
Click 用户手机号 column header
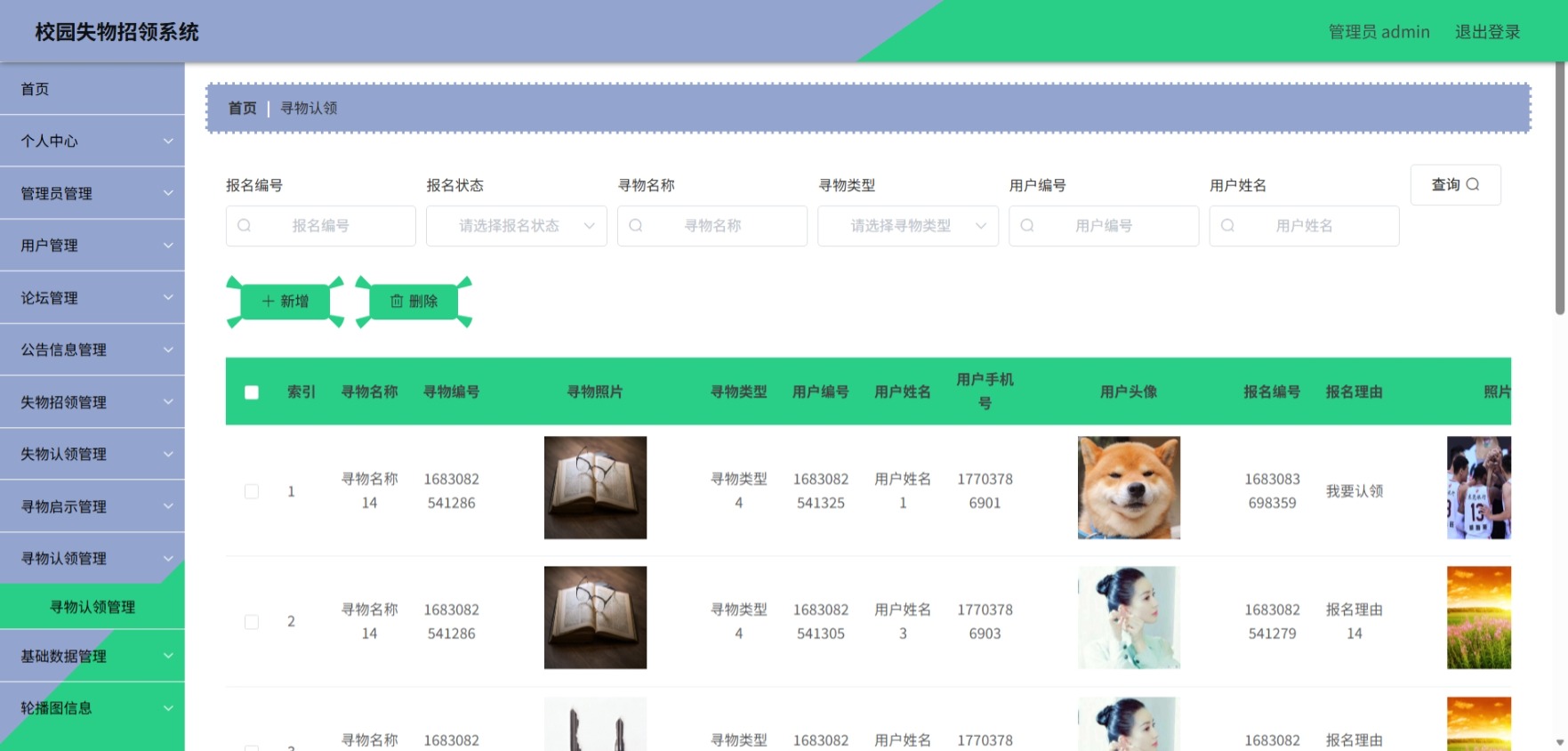point(985,392)
